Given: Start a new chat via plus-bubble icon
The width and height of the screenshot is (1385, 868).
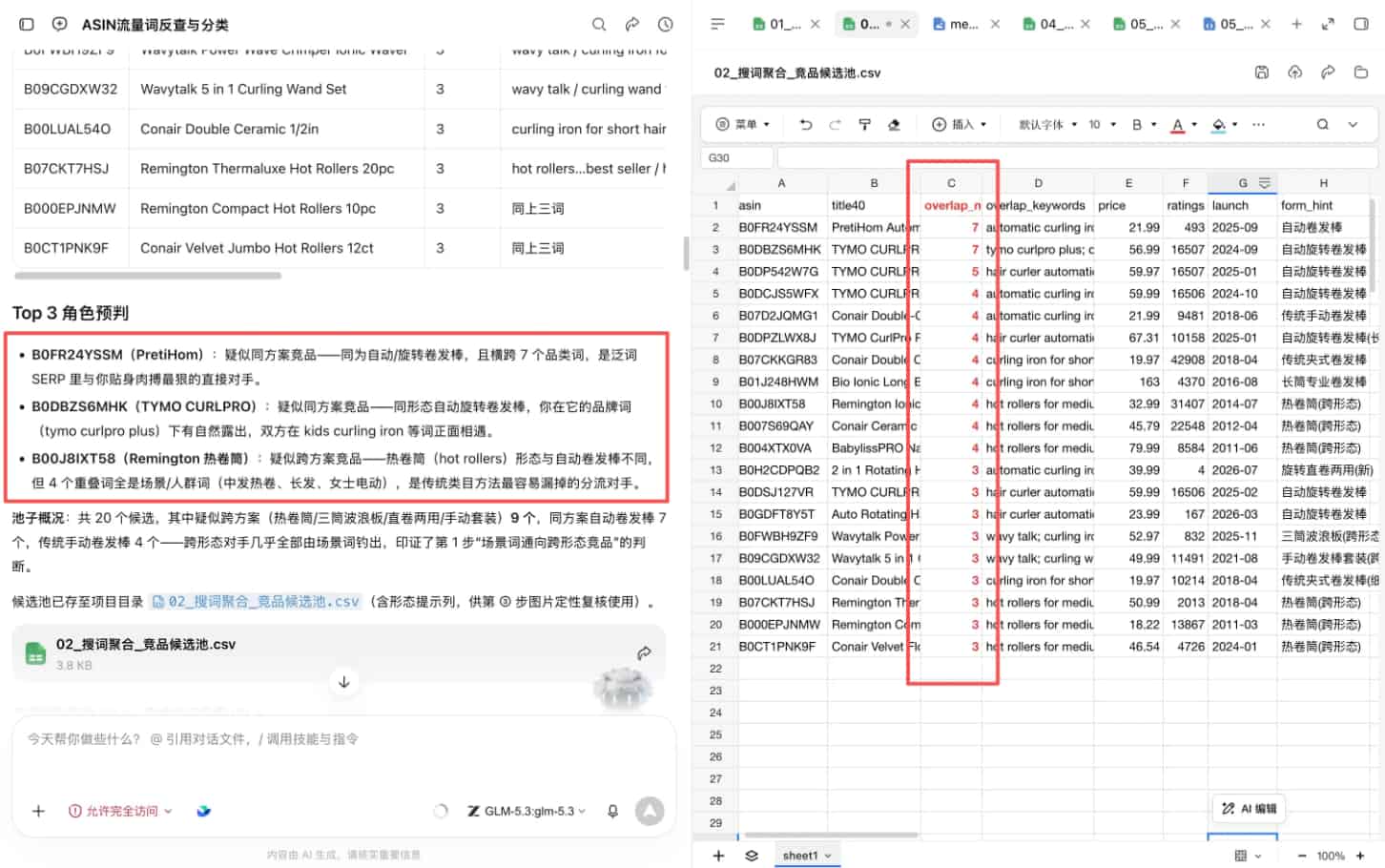Looking at the screenshot, I should (59, 24).
